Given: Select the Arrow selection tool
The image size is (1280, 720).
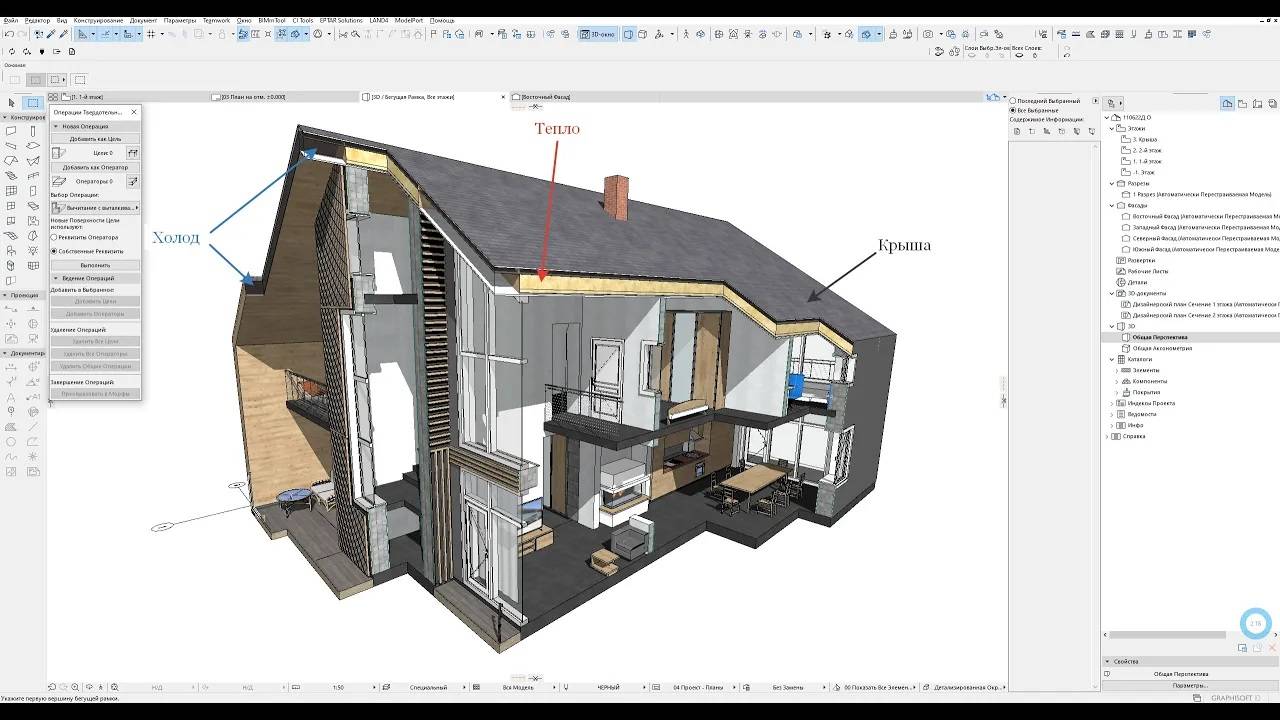Looking at the screenshot, I should (11, 103).
